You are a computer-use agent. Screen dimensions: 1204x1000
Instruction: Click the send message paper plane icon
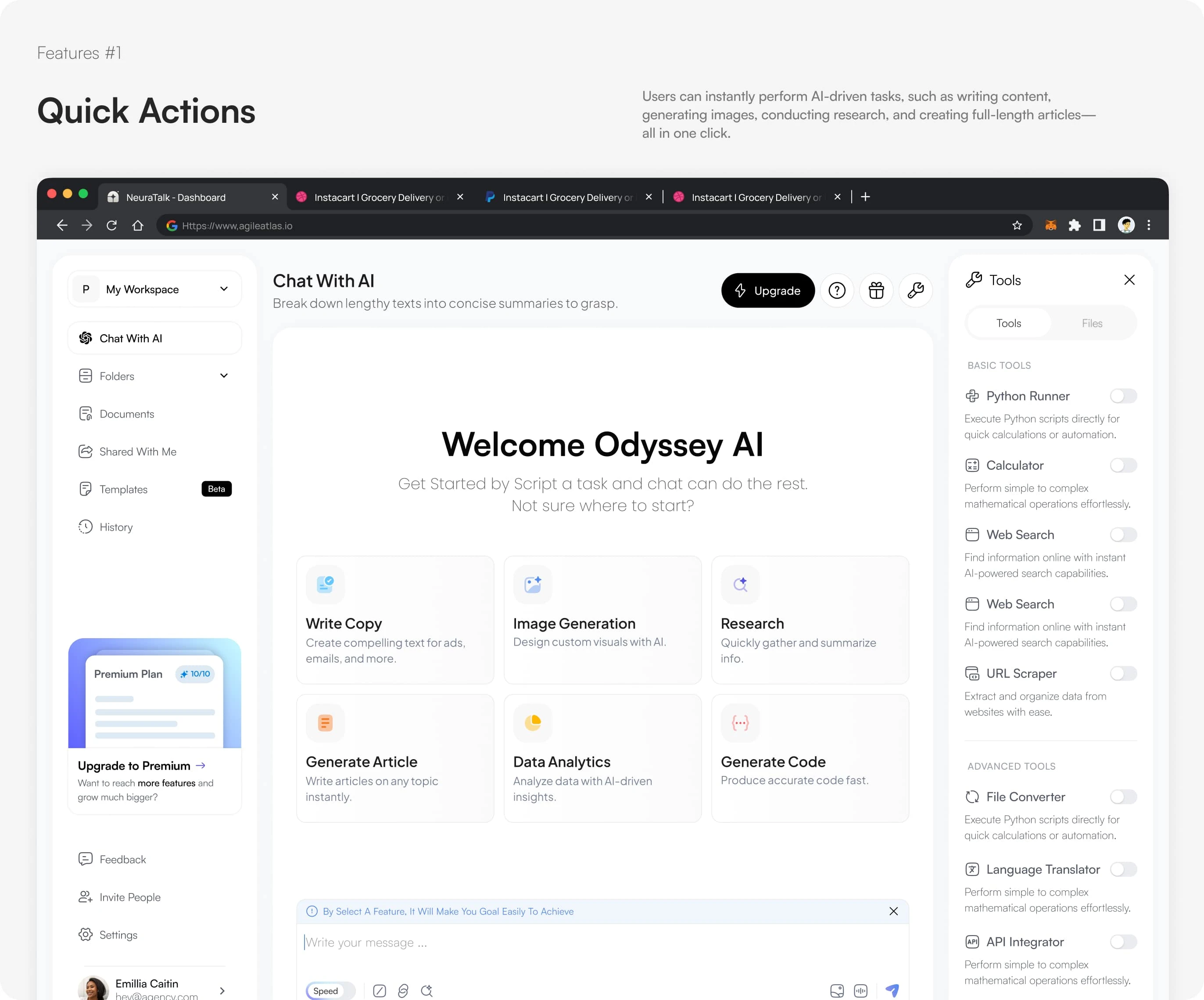892,990
